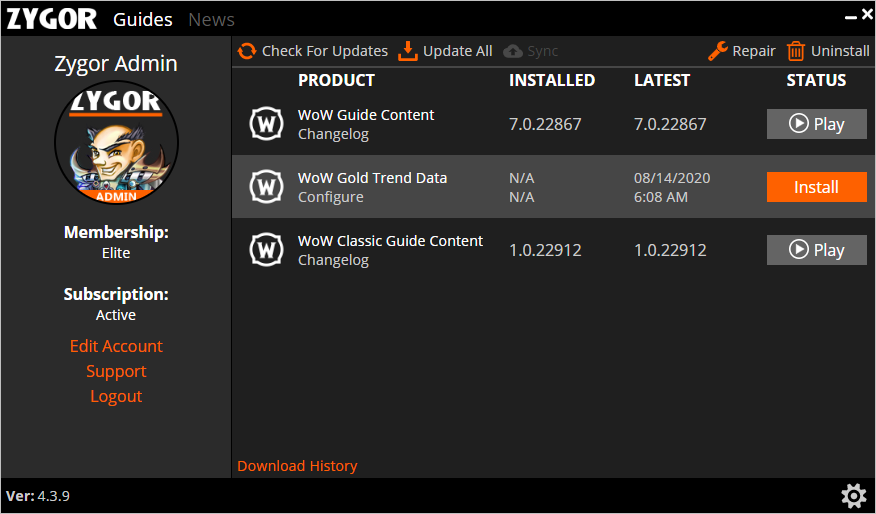Click the Repair wrench icon
This screenshot has height=514, width=876.
[717, 51]
